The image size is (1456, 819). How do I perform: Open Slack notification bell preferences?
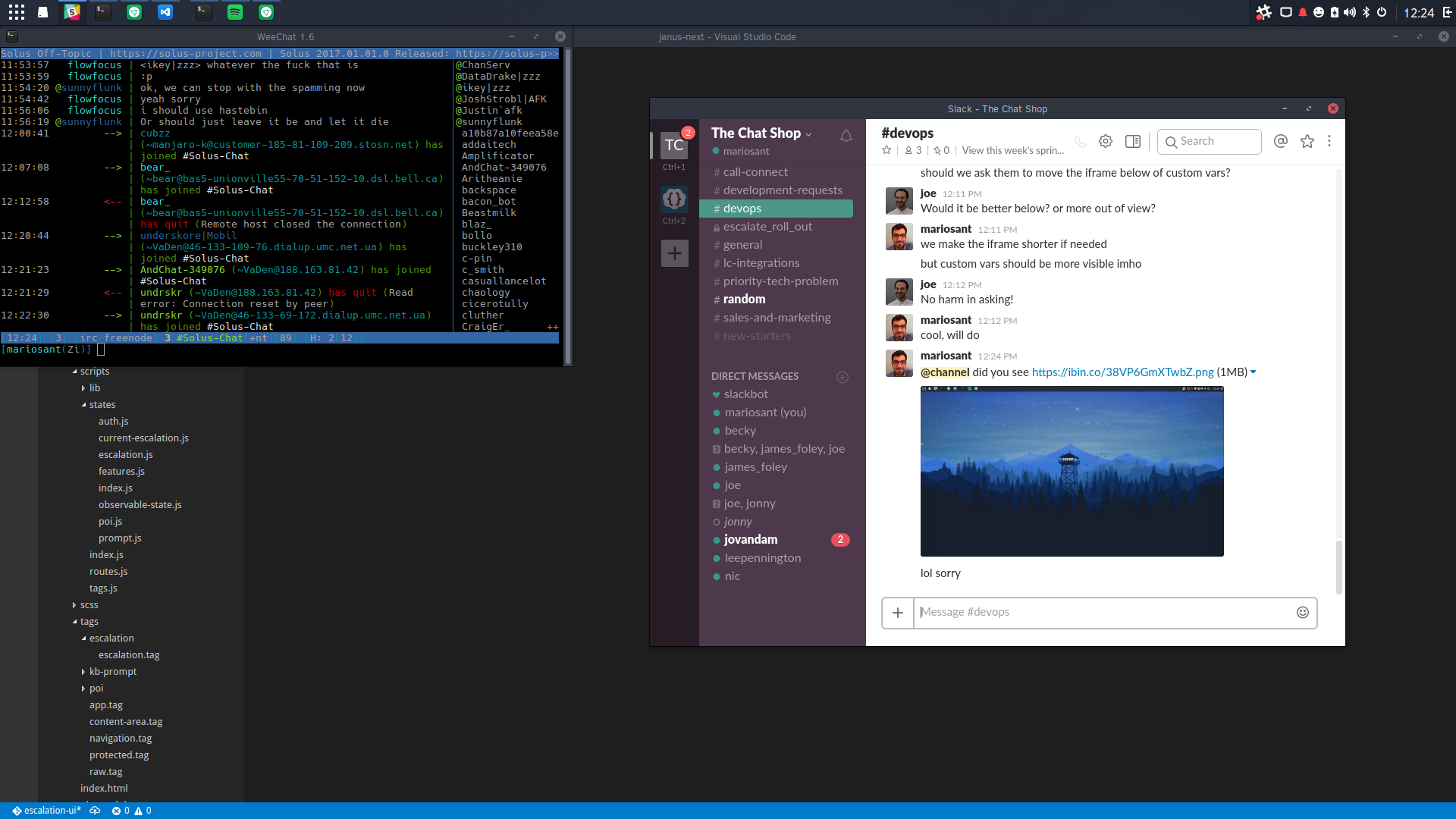(x=846, y=136)
